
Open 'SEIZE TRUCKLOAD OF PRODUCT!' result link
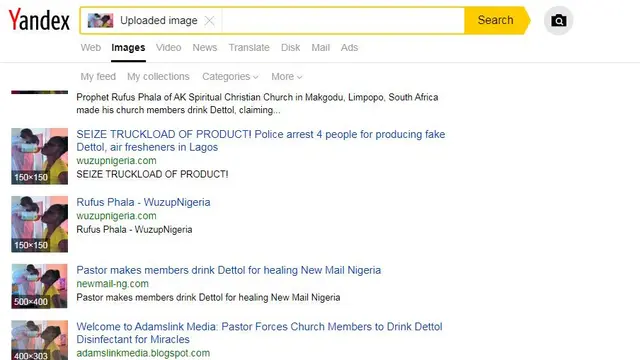(x=260, y=140)
